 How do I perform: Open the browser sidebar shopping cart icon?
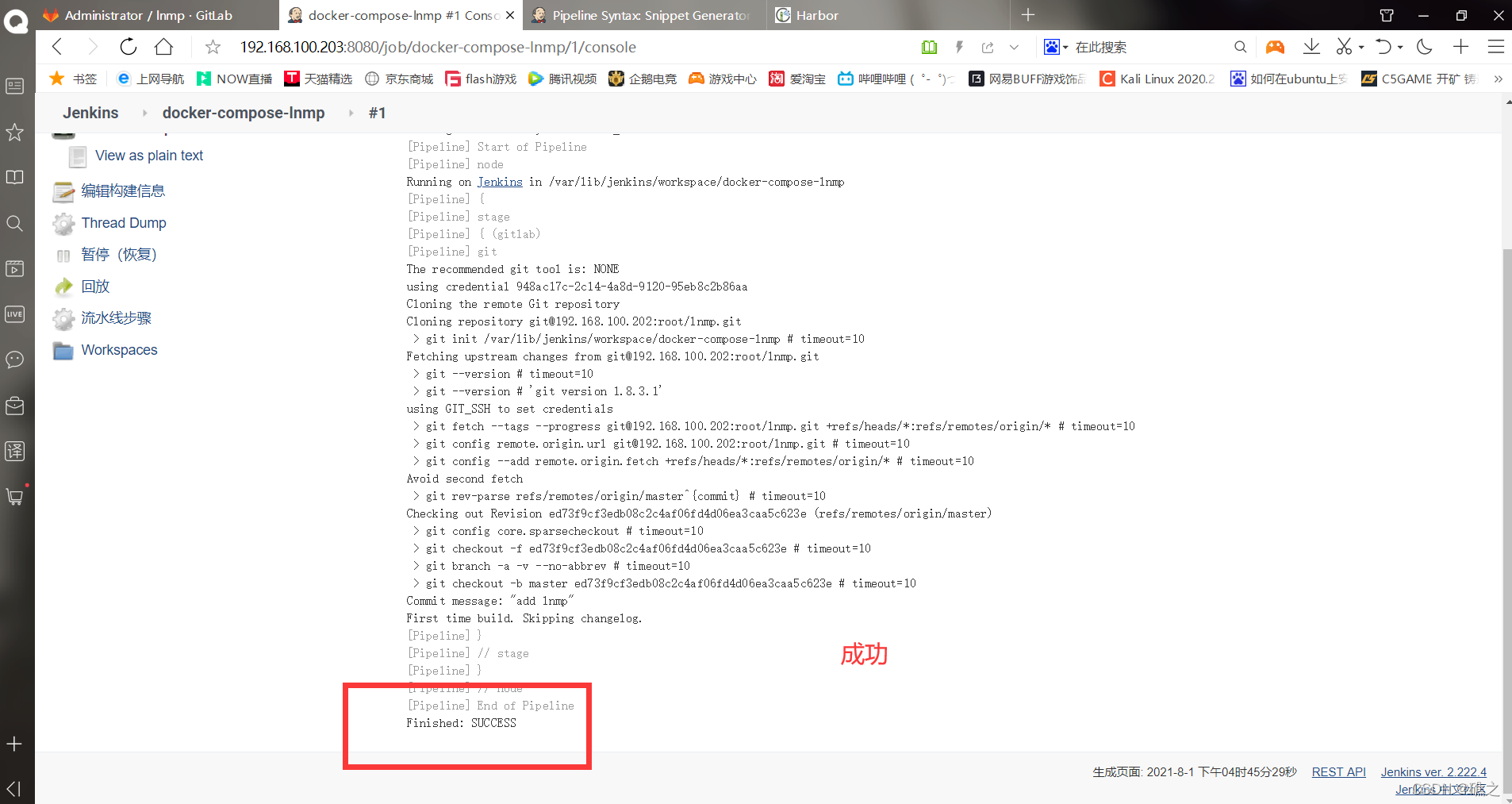14,497
